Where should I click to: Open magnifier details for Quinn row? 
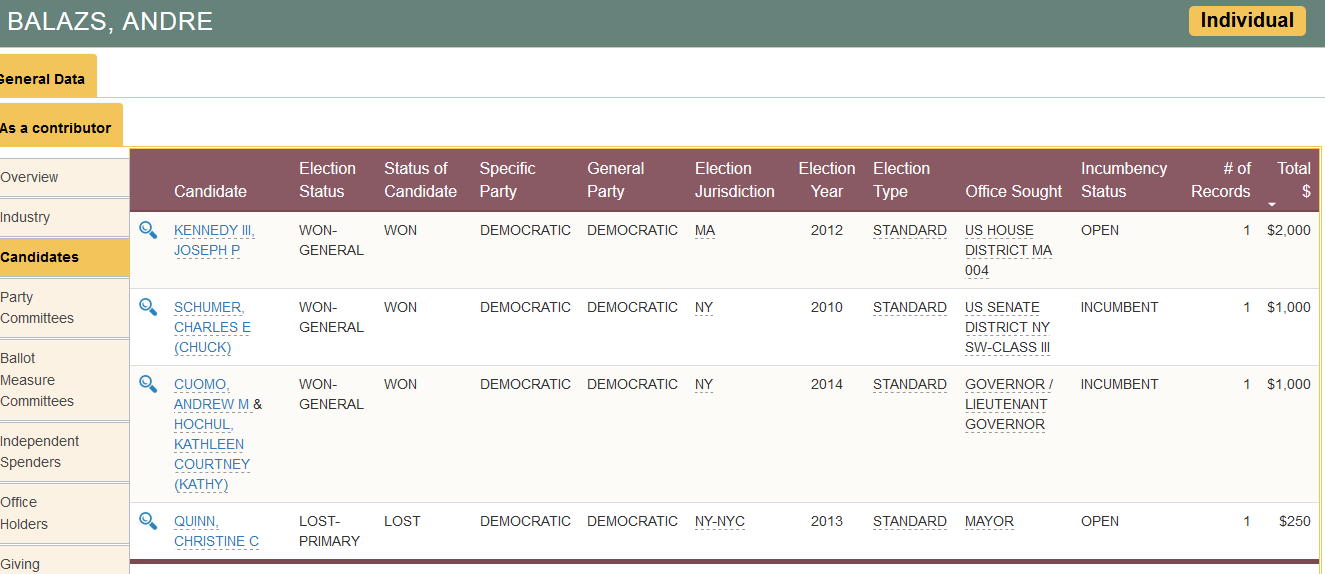[148, 521]
